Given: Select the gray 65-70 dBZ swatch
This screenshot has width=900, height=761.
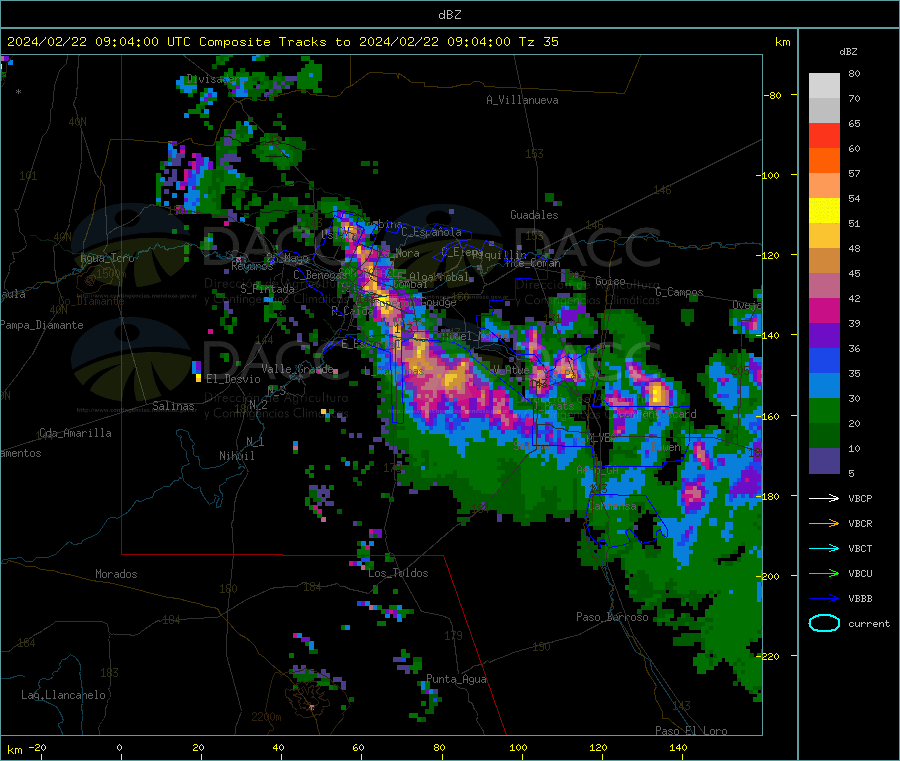Looking at the screenshot, I should pyautogui.click(x=824, y=111).
